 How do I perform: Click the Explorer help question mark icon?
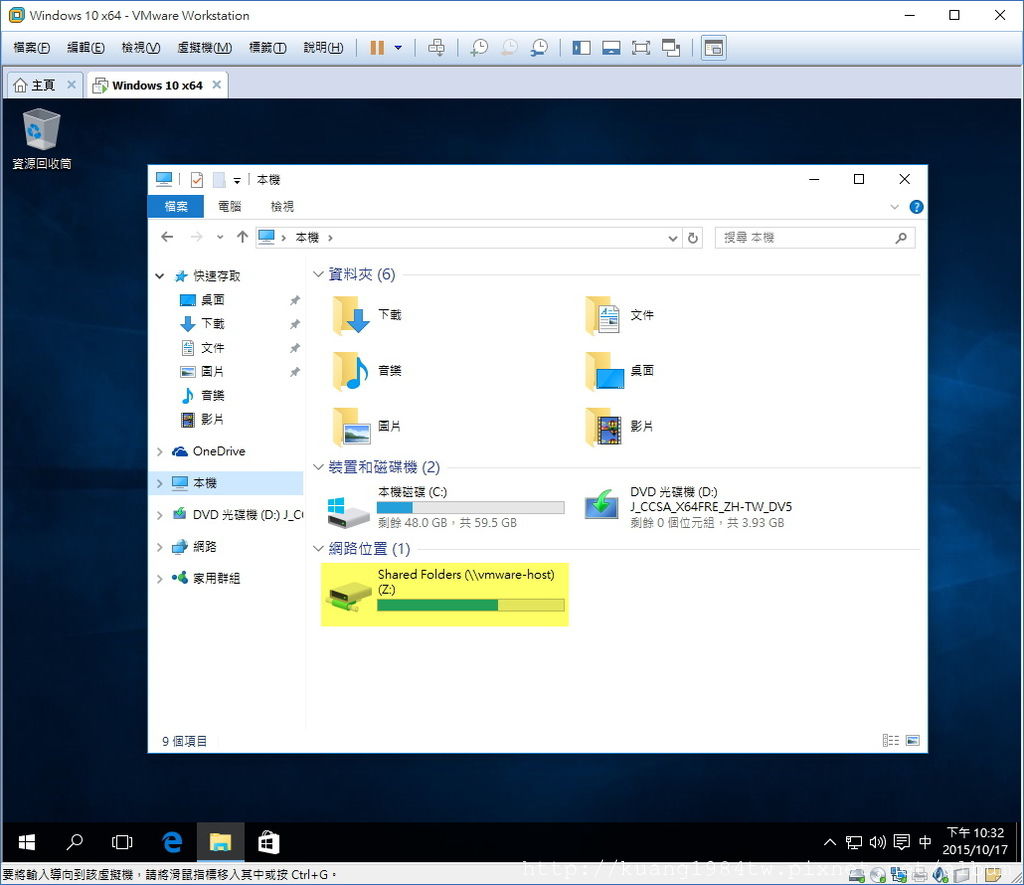coord(916,207)
